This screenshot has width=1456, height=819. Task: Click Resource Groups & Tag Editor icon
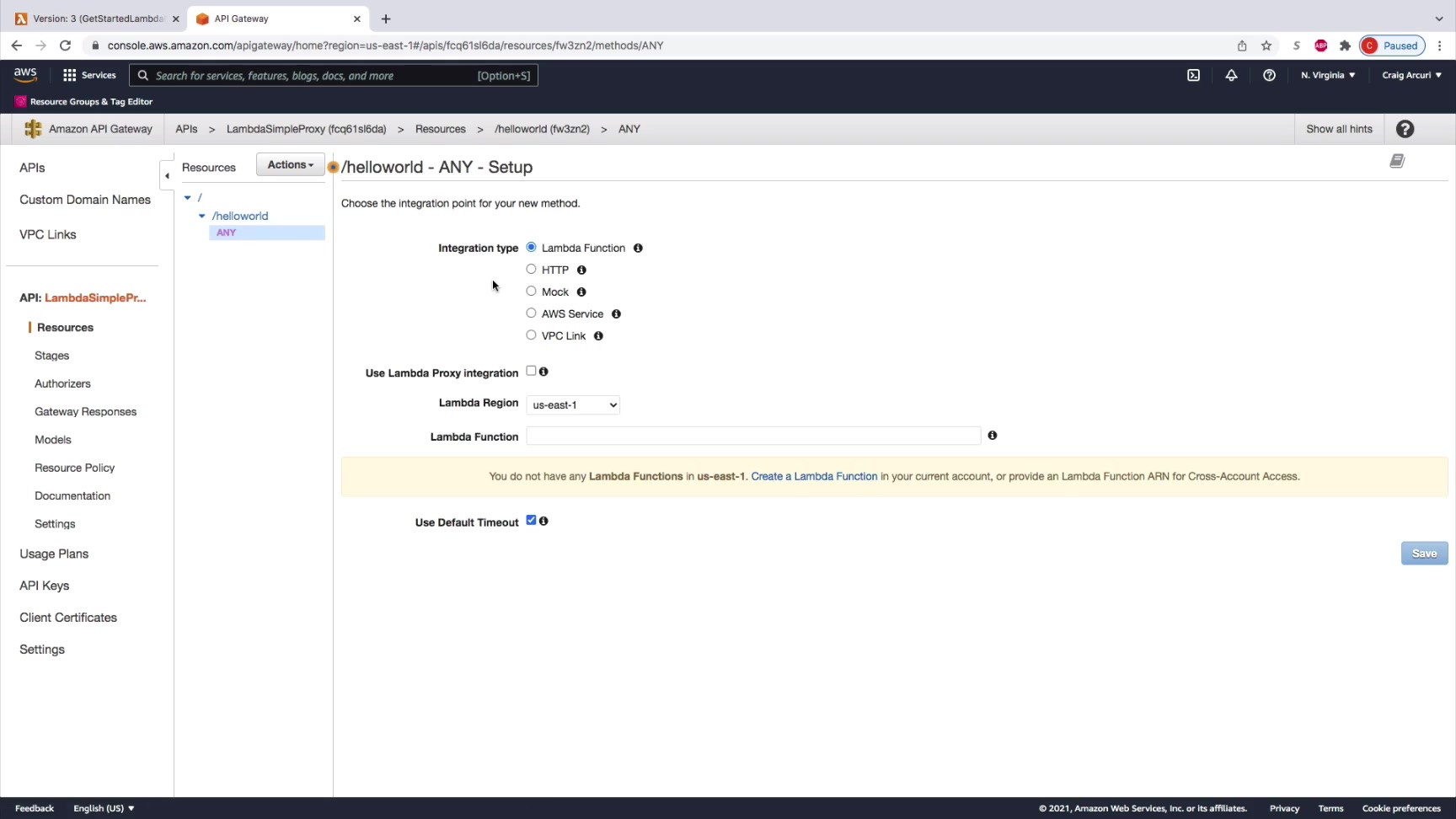(20, 101)
